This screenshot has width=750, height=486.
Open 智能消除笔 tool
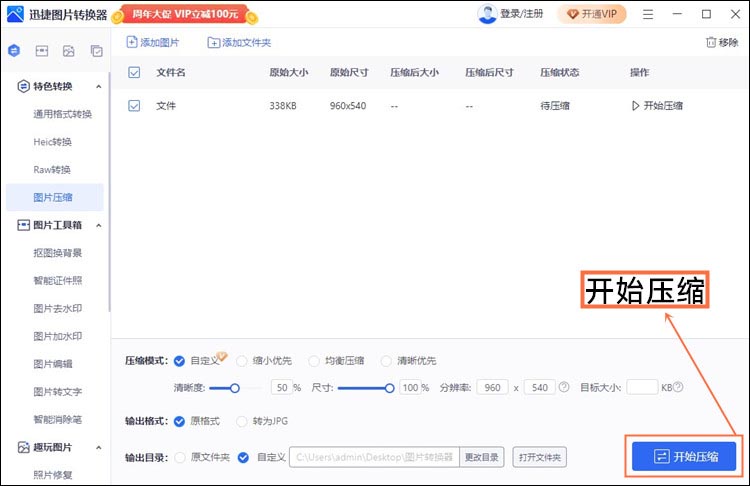click(58, 420)
